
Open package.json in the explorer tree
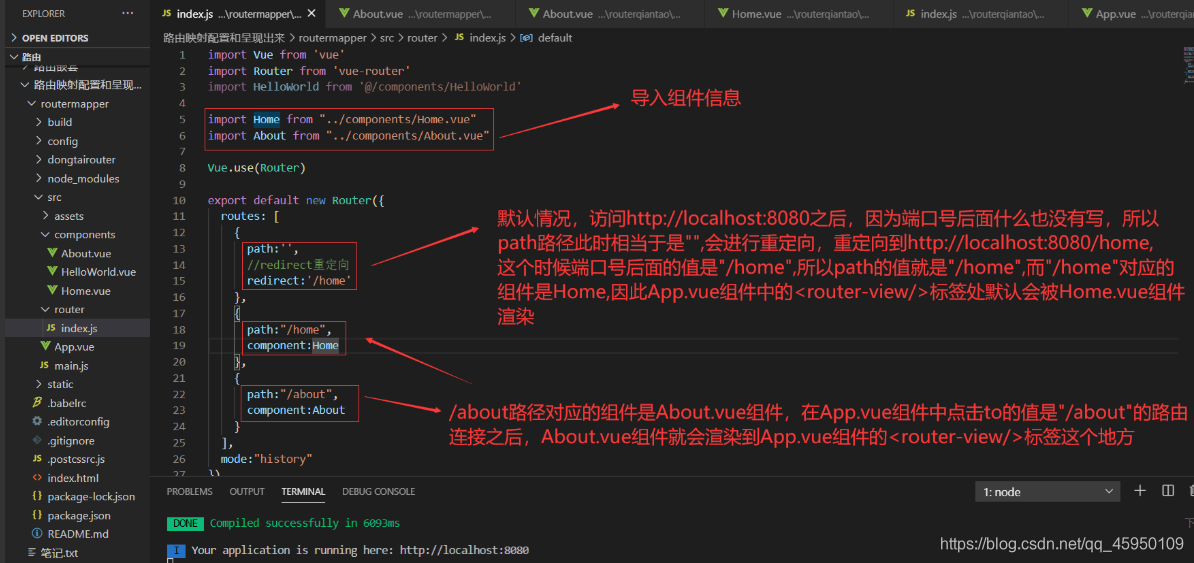pos(78,515)
